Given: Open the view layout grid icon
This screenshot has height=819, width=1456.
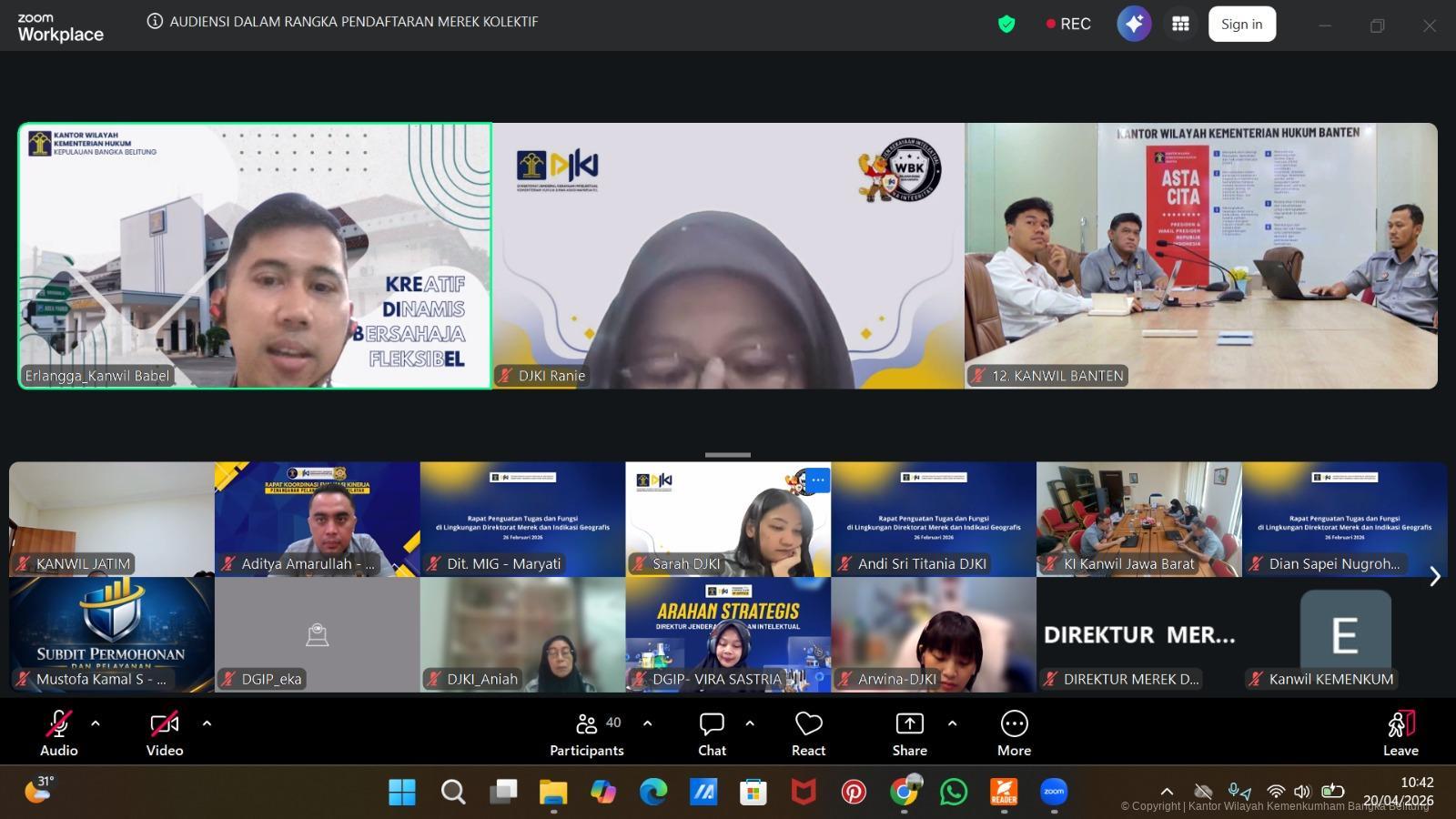Looking at the screenshot, I should pos(1180,25).
